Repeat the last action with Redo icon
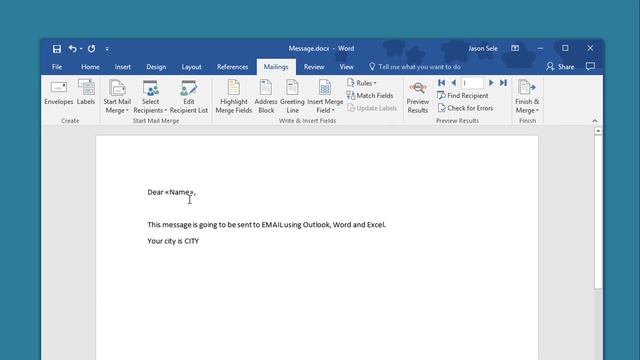The height and width of the screenshot is (360, 640). [x=91, y=49]
